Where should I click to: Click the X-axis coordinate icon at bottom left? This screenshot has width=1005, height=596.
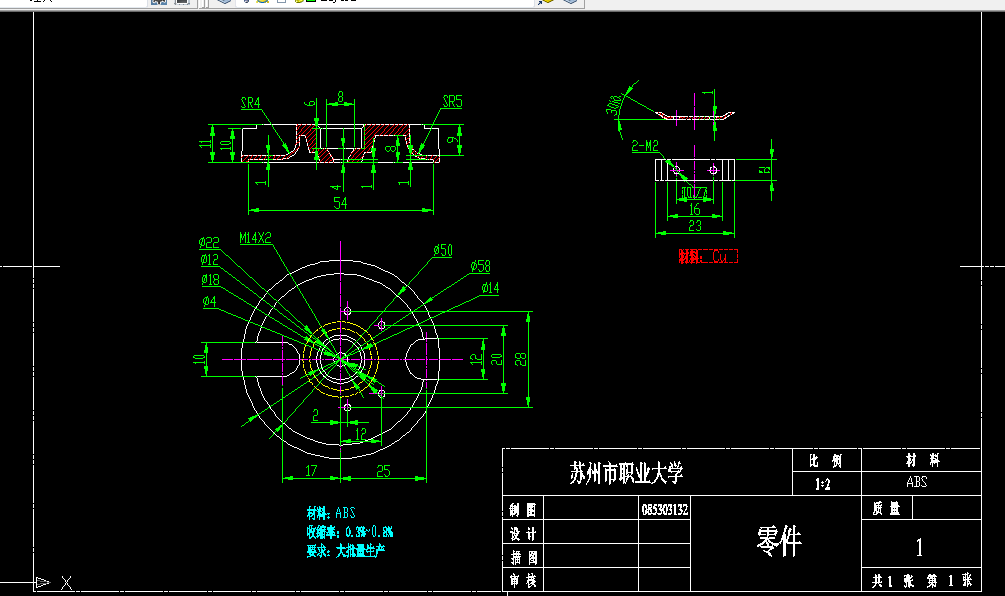click(x=66, y=580)
